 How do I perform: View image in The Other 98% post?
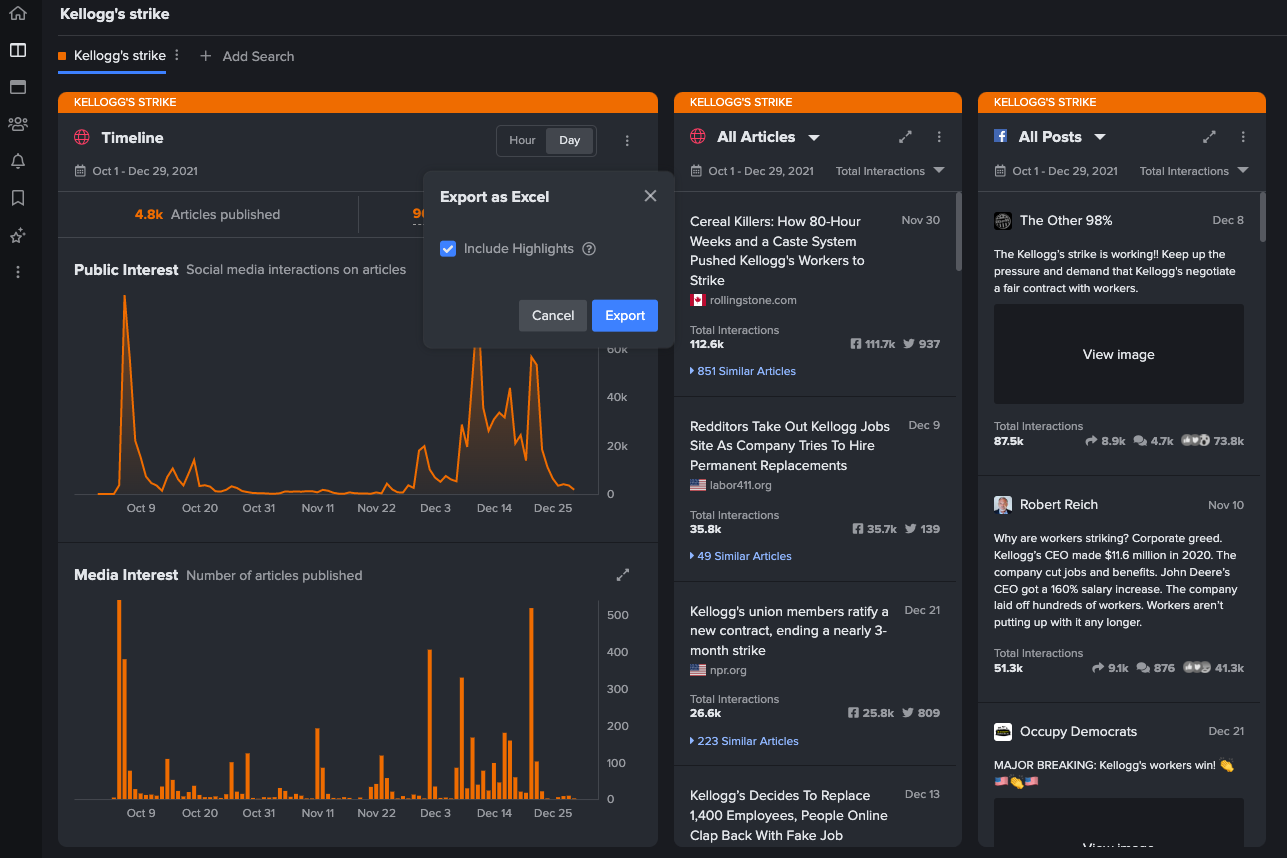point(1119,354)
